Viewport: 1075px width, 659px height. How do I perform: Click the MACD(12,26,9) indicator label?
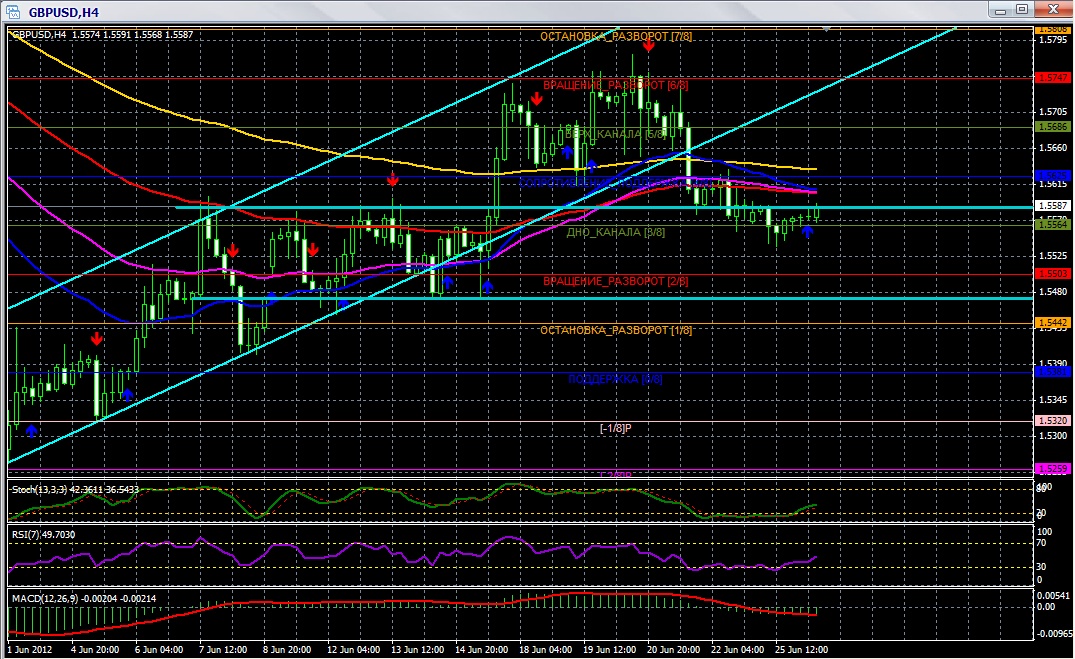[x=84, y=599]
